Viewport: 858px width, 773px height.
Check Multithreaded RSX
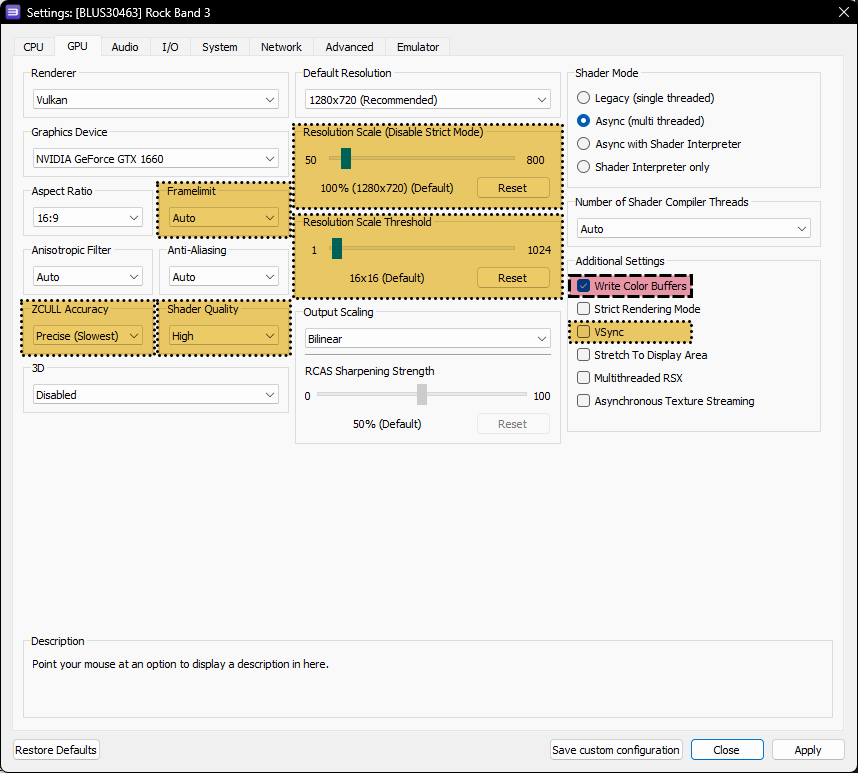(630, 378)
